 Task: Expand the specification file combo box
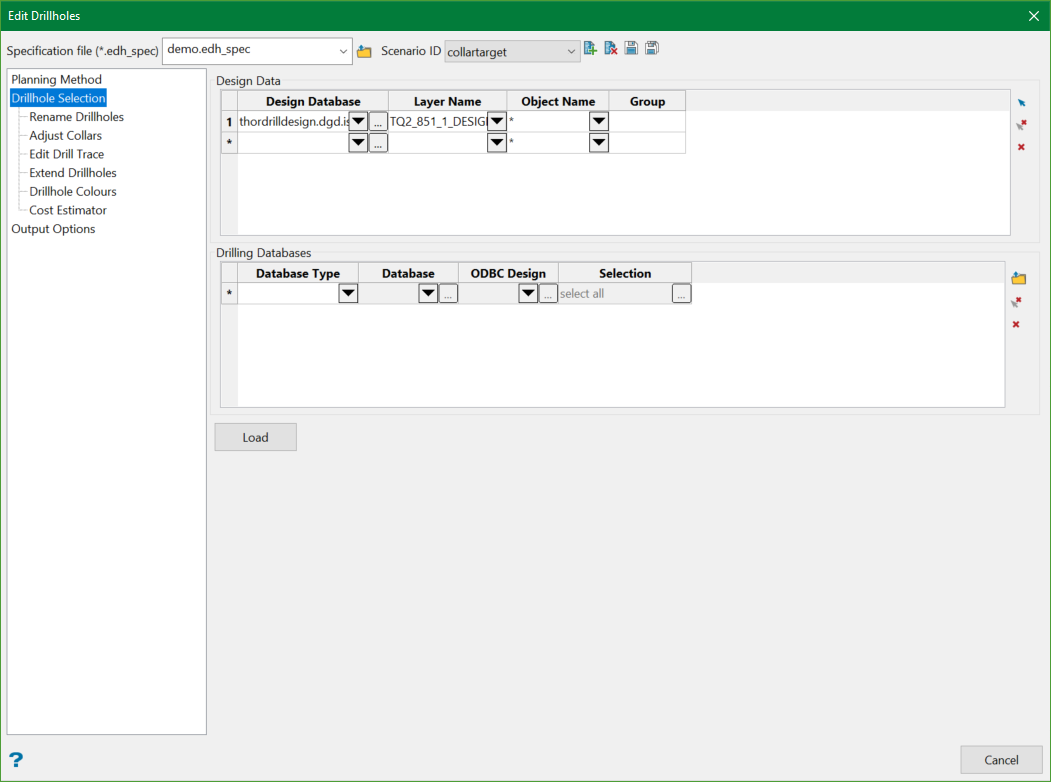[343, 51]
